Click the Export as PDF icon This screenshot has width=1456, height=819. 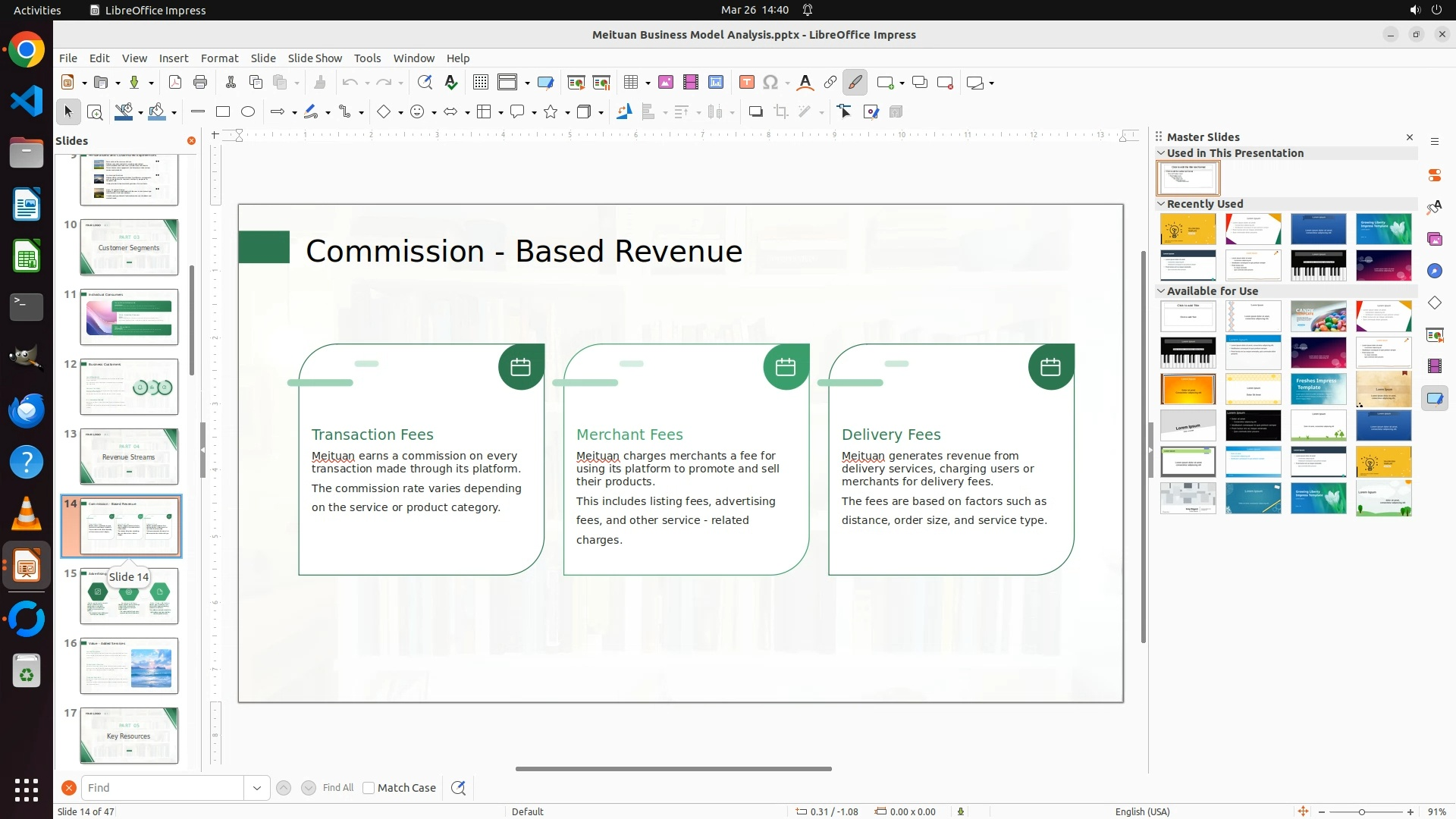[x=174, y=83]
